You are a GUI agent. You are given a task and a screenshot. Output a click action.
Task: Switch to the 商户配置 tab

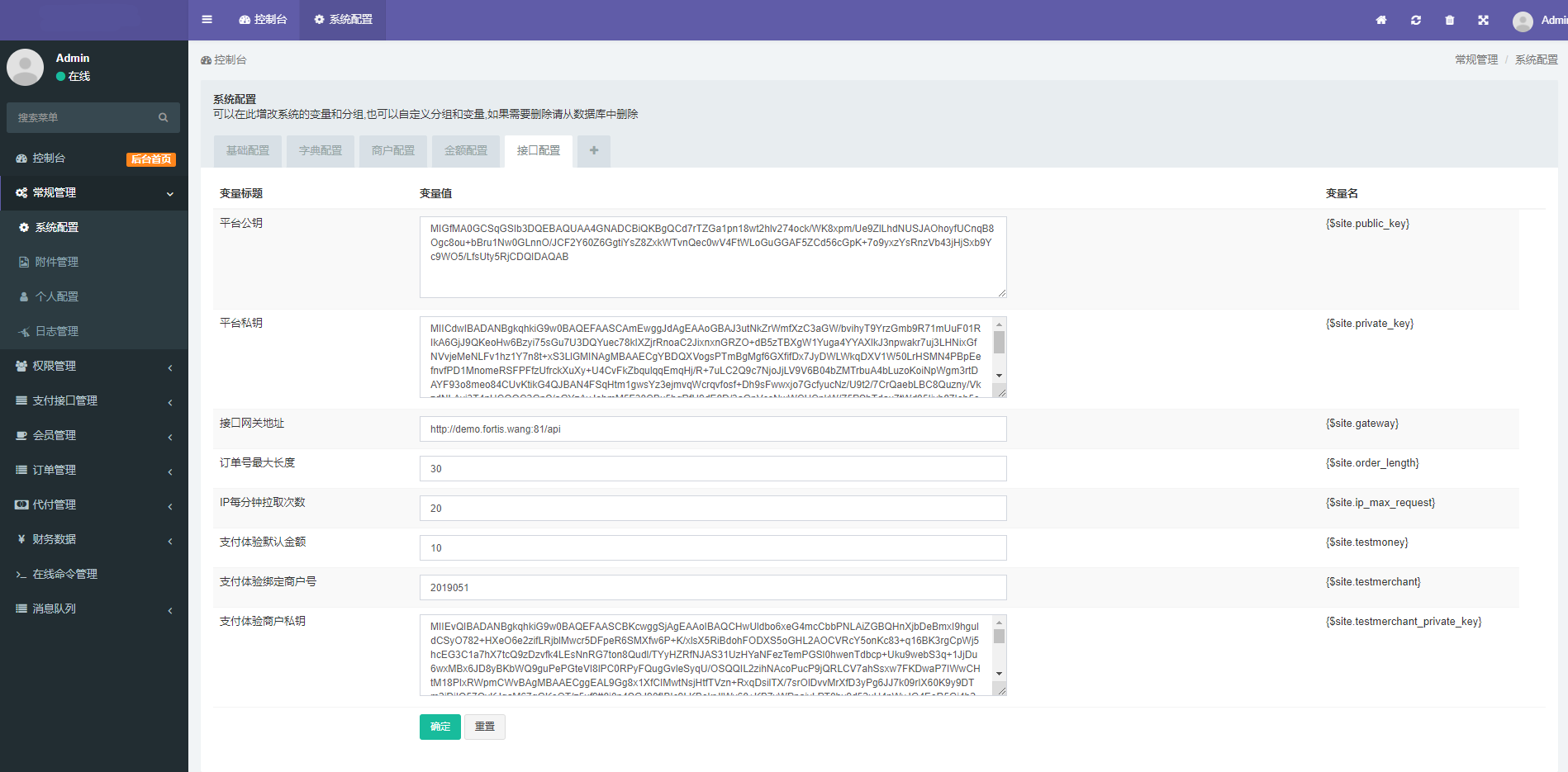tap(393, 151)
